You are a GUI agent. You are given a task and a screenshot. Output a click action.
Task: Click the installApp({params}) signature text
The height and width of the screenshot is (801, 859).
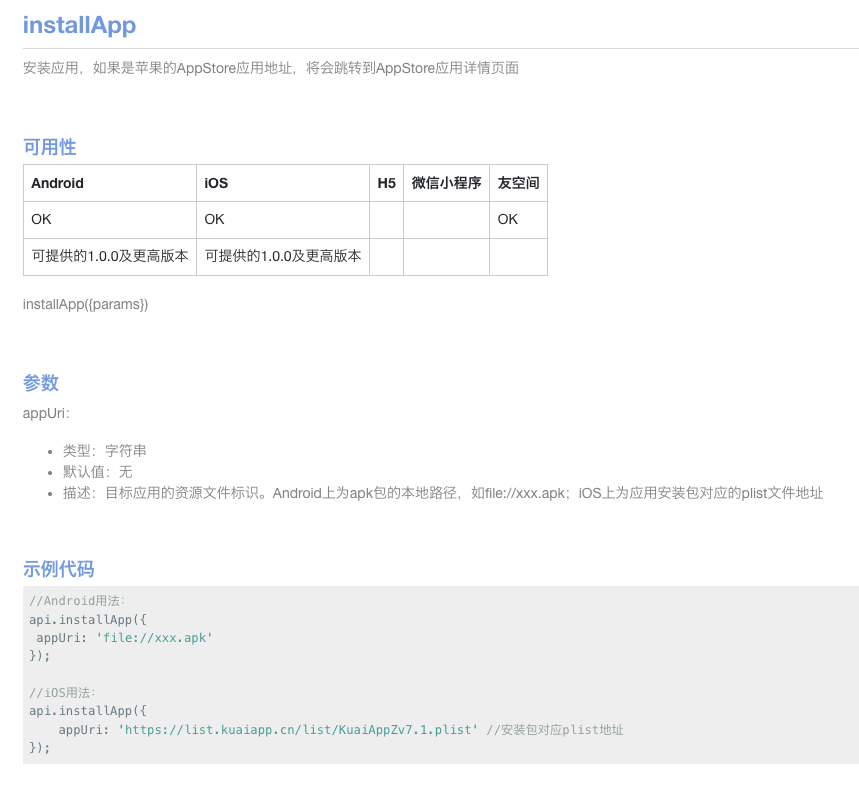pyautogui.click(x=85, y=304)
